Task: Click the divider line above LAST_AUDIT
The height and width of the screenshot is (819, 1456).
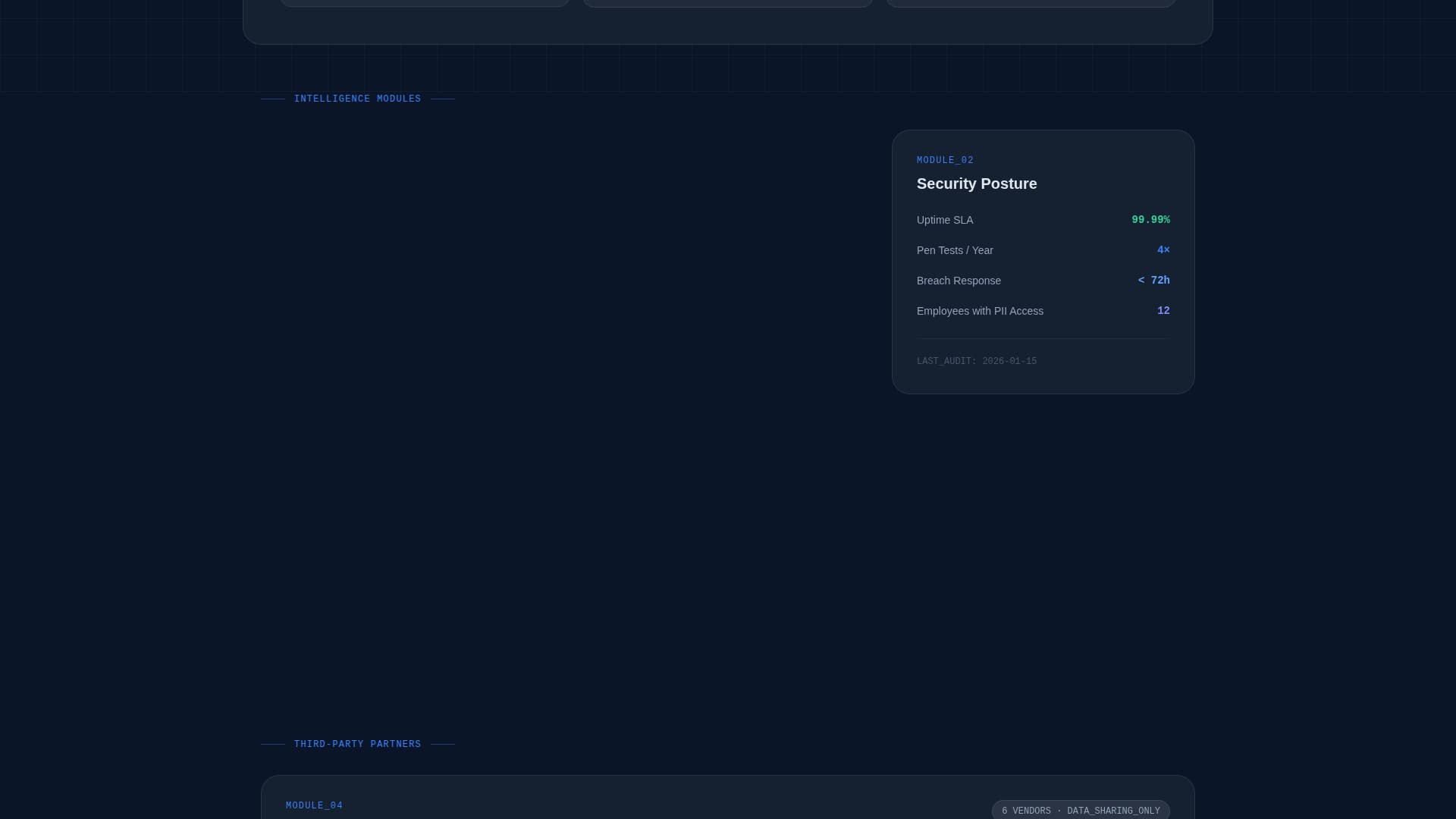Action: tap(1043, 339)
